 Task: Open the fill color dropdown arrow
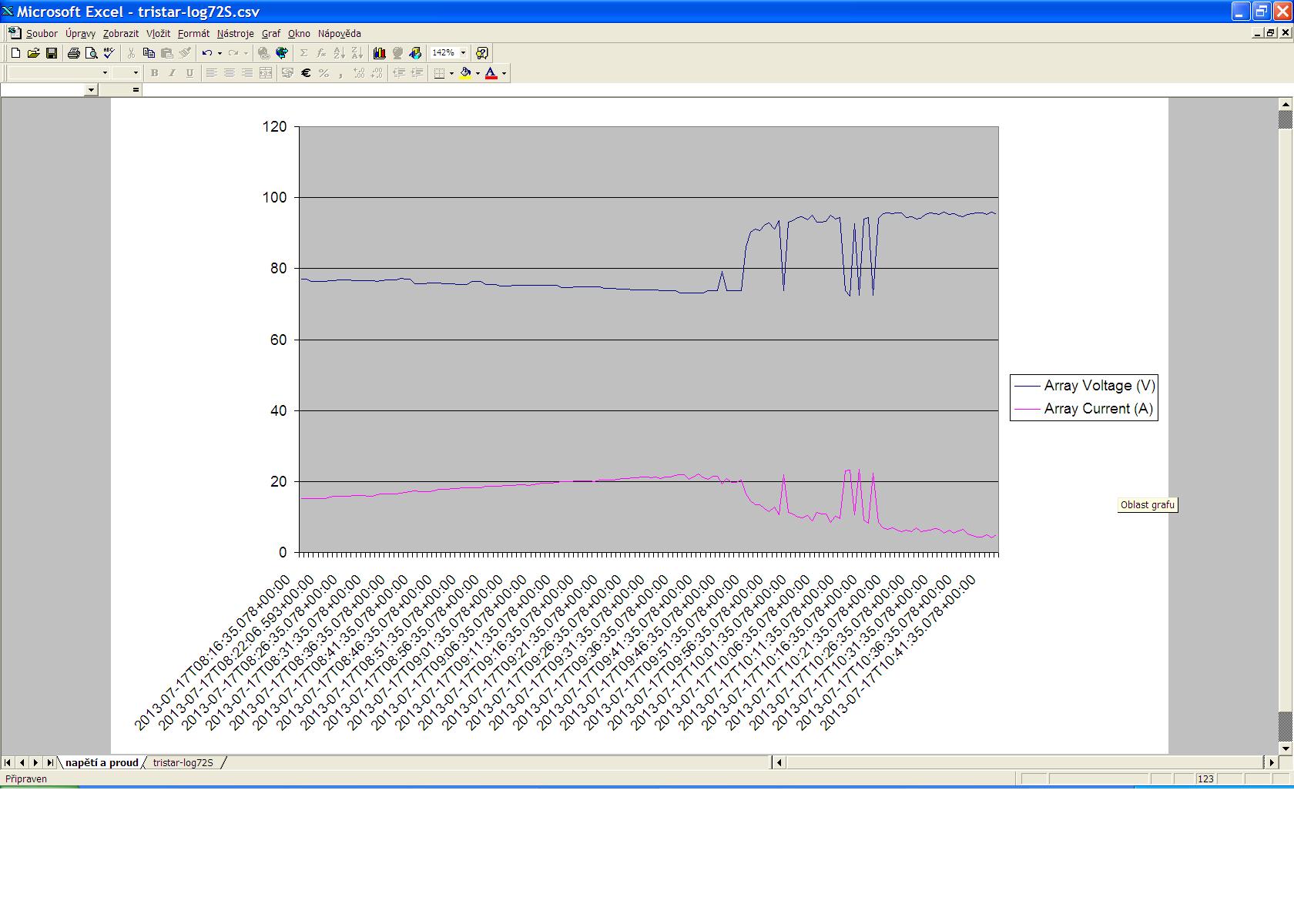click(478, 73)
